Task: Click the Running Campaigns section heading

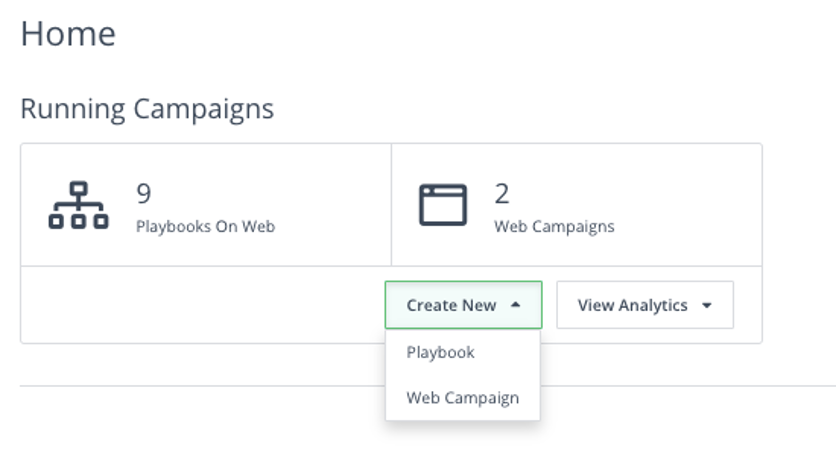Action: tap(147, 109)
